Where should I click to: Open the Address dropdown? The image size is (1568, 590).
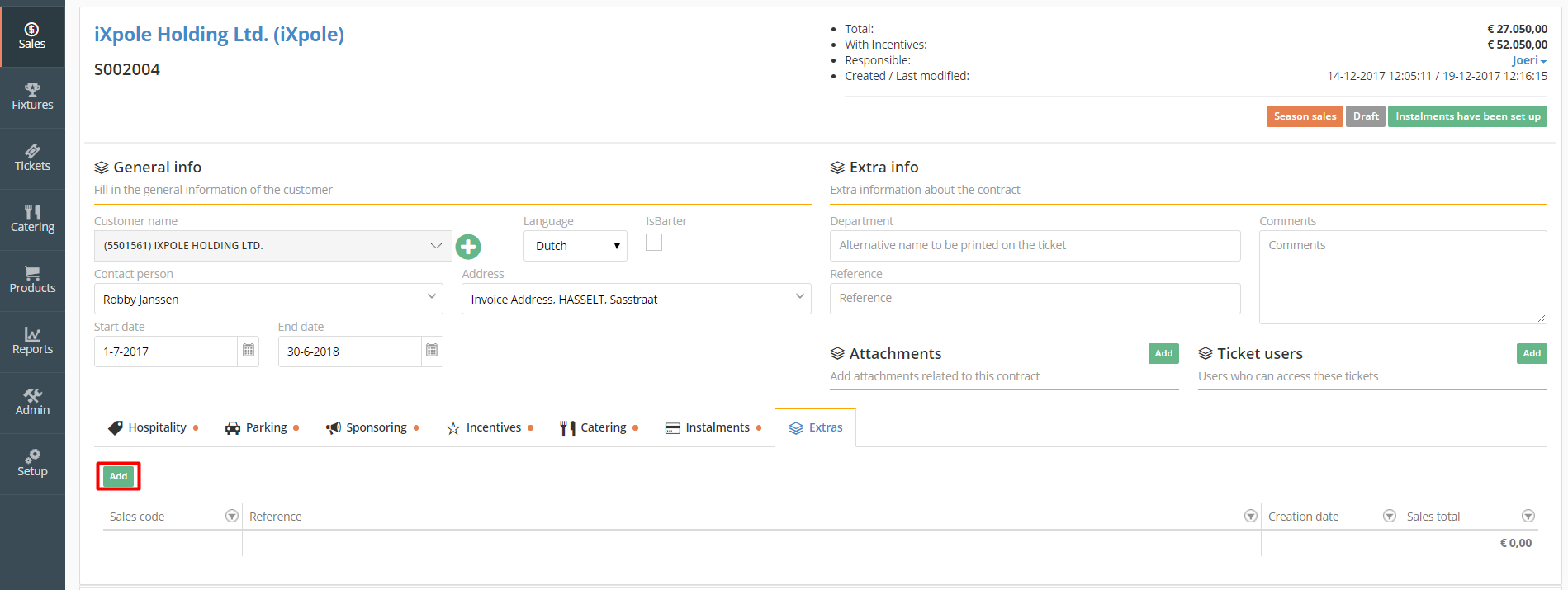pyautogui.click(x=637, y=299)
